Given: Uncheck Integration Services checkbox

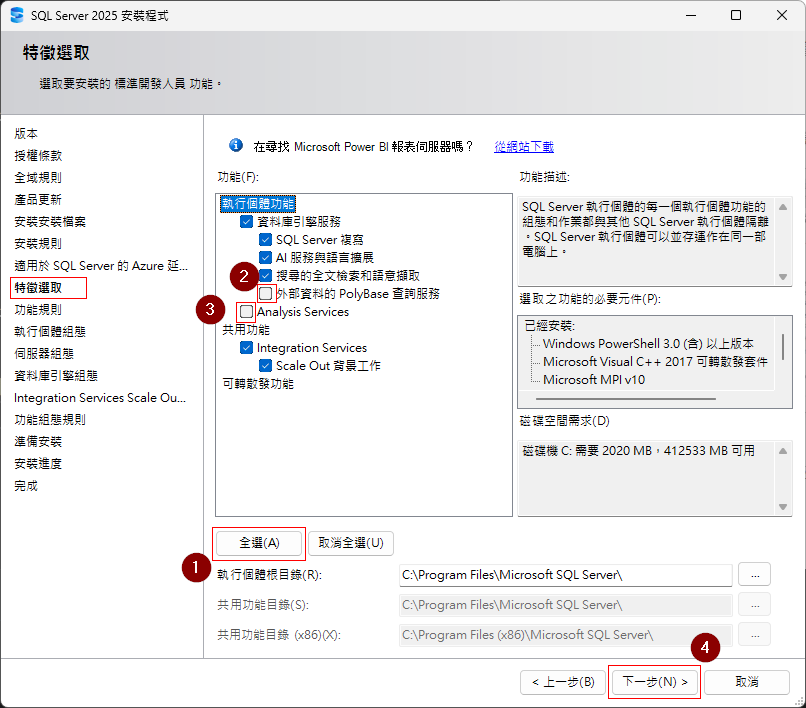Looking at the screenshot, I should (x=246, y=348).
